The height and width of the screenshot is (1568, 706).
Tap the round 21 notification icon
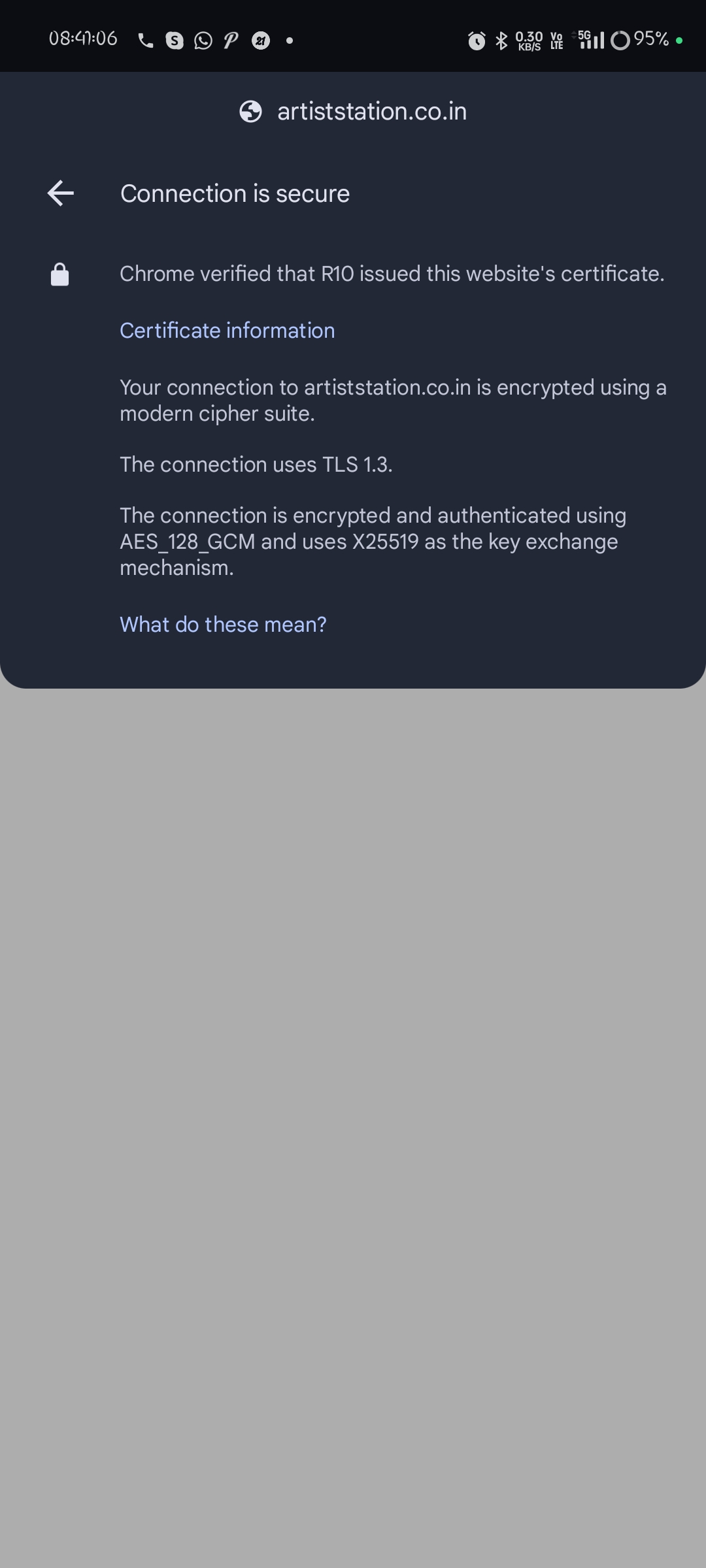tap(261, 41)
